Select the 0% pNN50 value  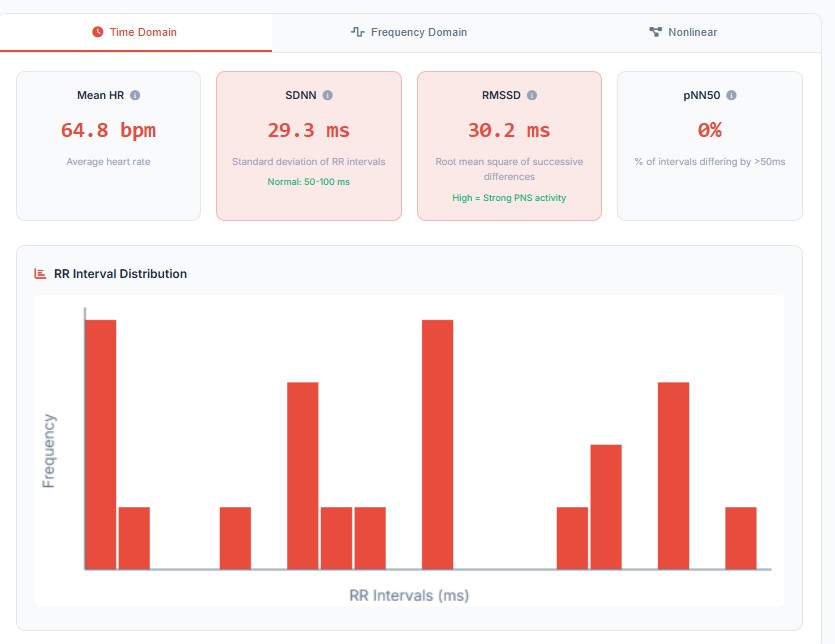pyautogui.click(x=709, y=130)
